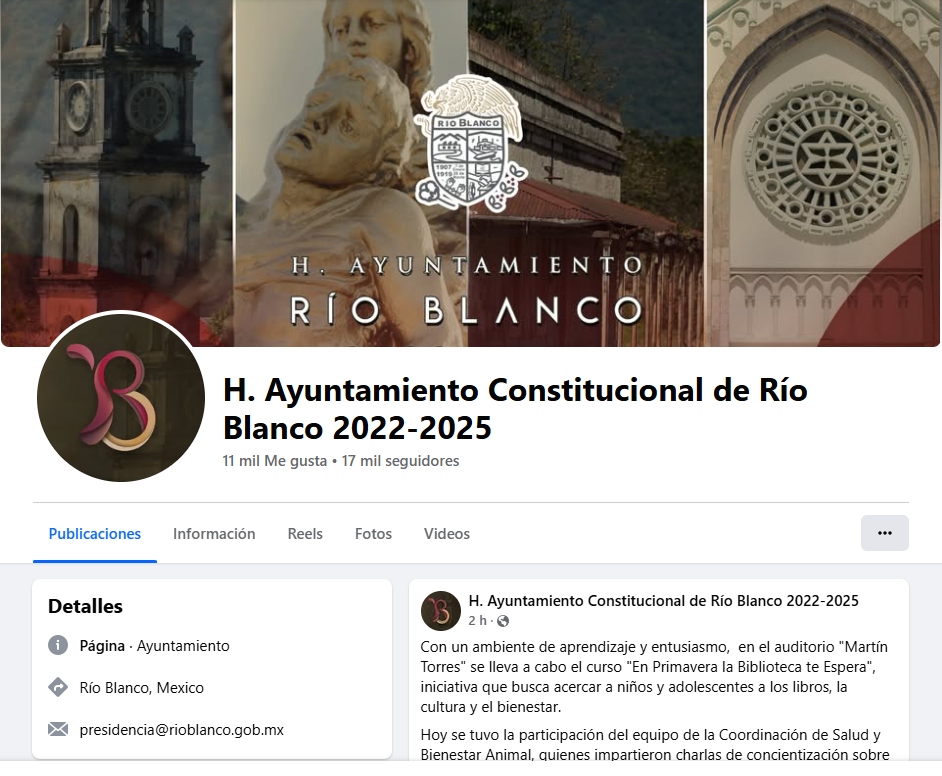Open the Información tab
The image size is (942, 776).
(214, 533)
